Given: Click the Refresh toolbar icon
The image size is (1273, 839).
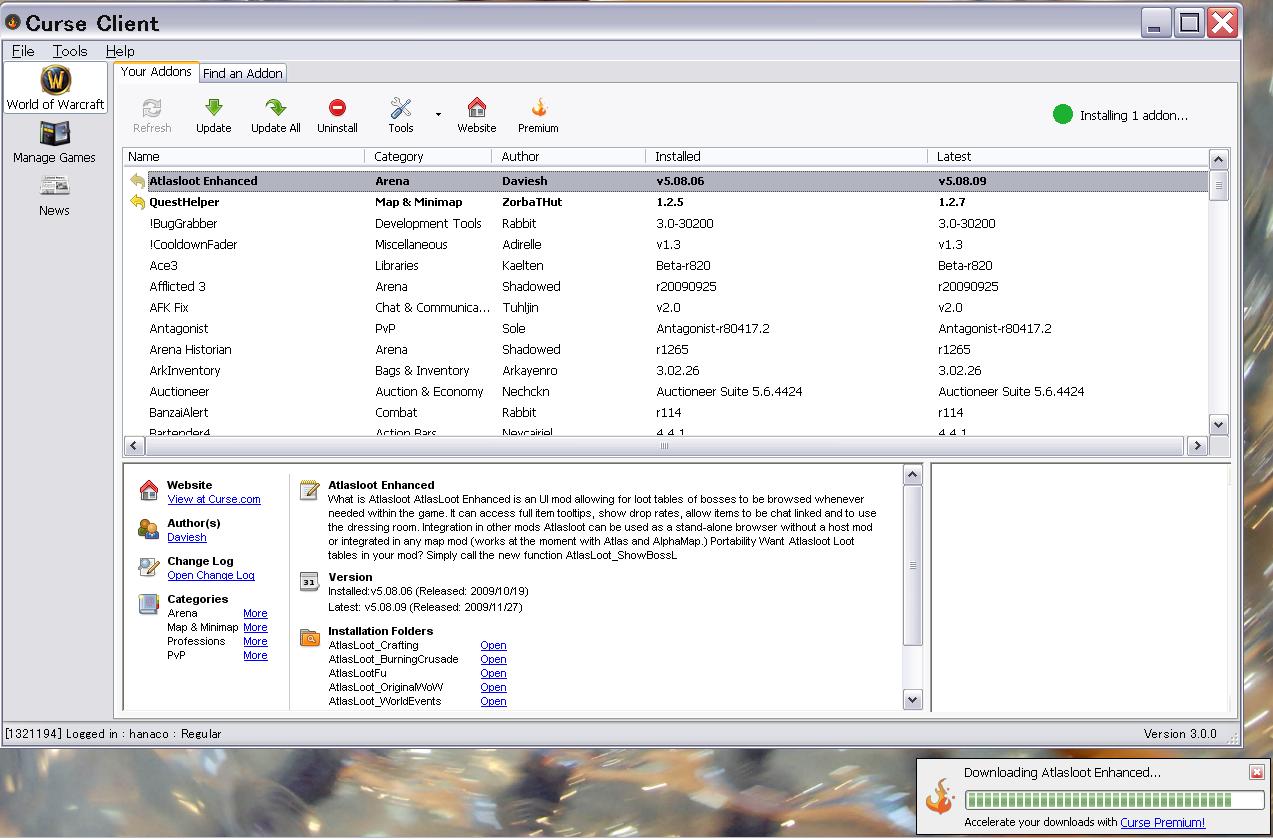Looking at the screenshot, I should coord(152,108).
